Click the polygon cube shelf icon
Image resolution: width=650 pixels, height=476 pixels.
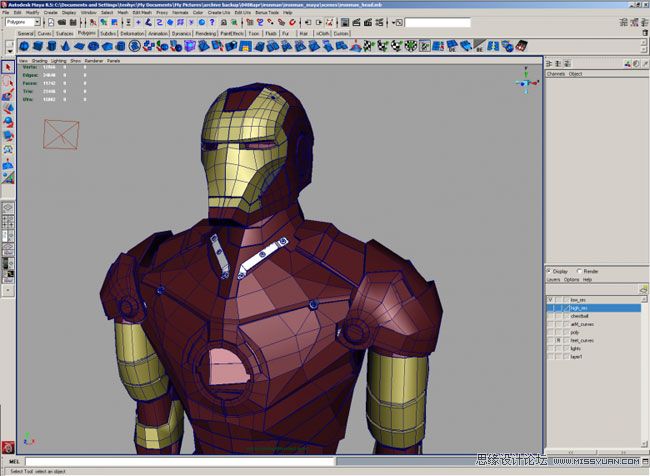pyautogui.click(x=37, y=45)
